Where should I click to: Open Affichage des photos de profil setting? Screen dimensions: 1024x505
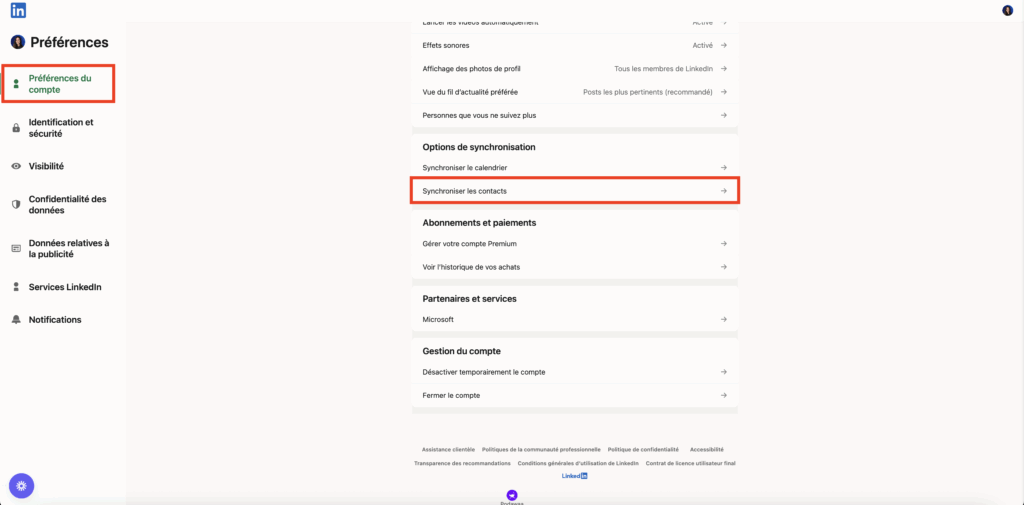574,68
